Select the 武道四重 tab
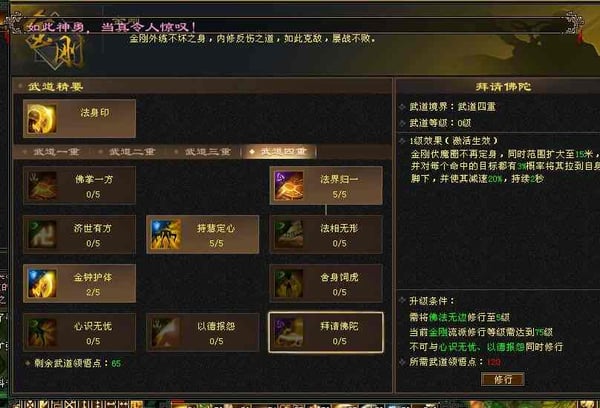This screenshot has width=600, height=408. [x=279, y=152]
